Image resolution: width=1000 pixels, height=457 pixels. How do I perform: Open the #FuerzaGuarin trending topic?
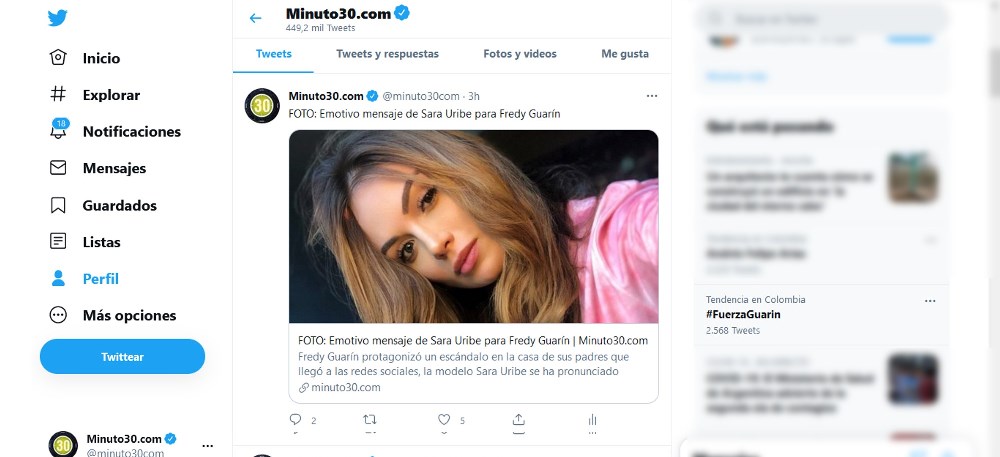(743, 314)
